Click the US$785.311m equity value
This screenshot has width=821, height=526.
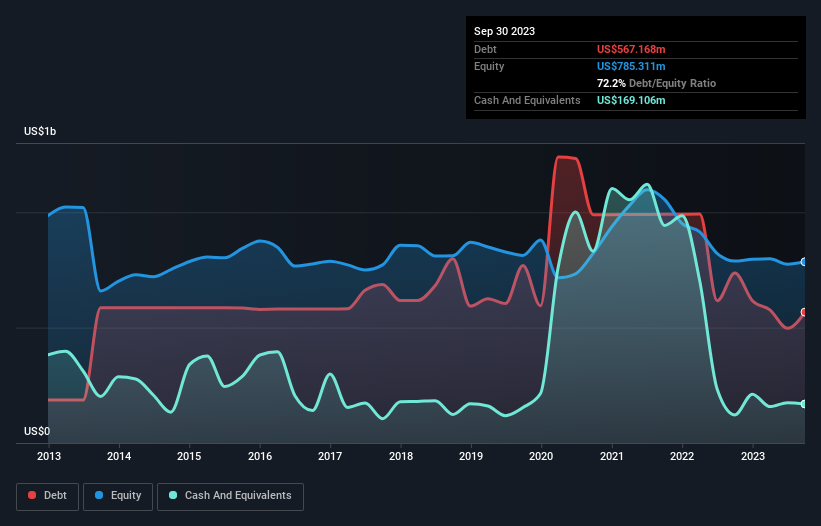[x=631, y=66]
